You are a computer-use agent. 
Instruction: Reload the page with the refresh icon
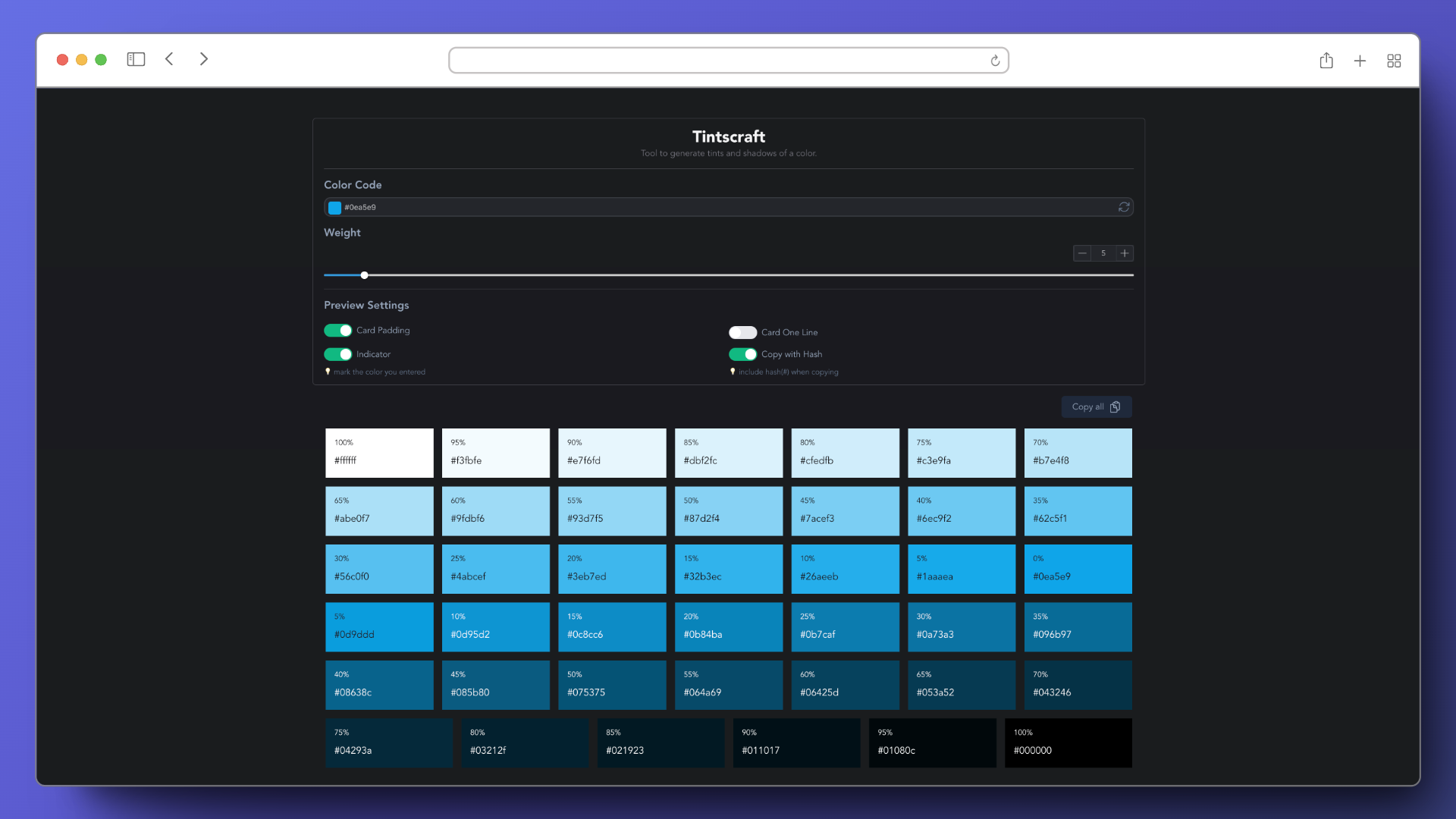tap(995, 61)
